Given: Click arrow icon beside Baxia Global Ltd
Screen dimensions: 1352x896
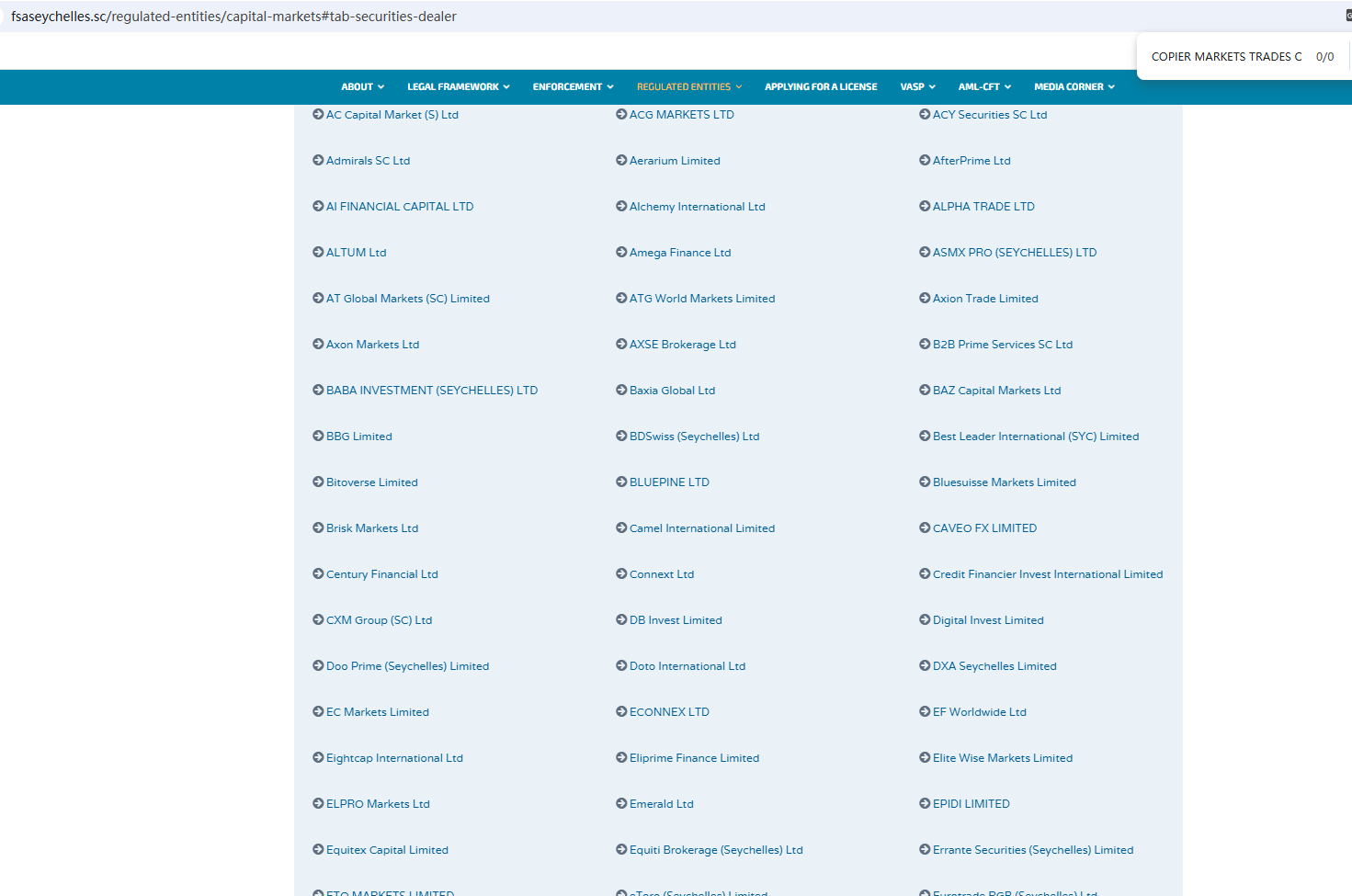Looking at the screenshot, I should tap(621, 391).
